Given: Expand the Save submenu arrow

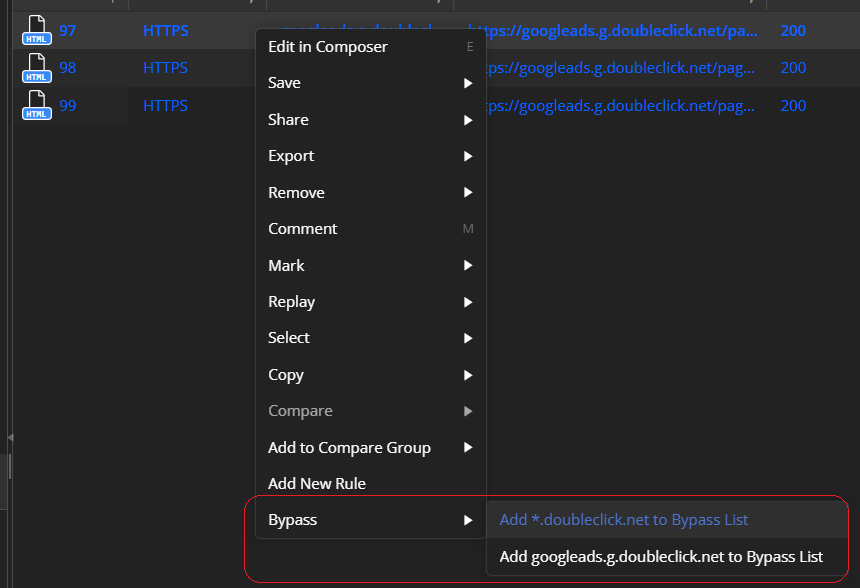Looking at the screenshot, I should point(467,82).
